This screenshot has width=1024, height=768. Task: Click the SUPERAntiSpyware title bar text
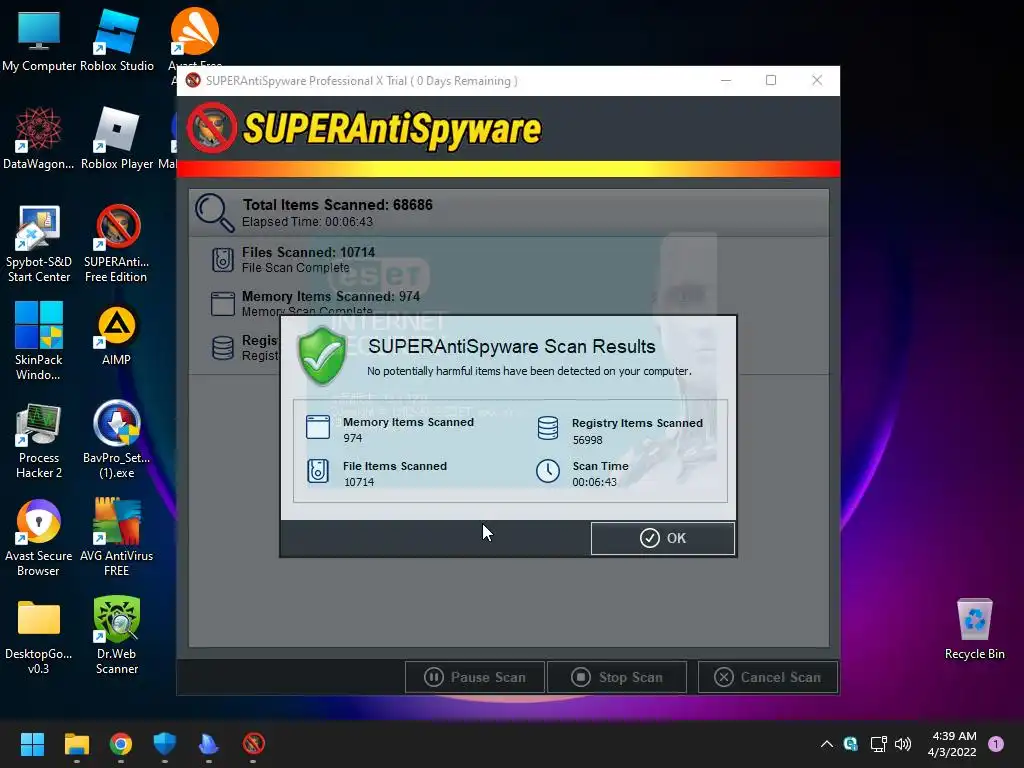[x=362, y=81]
